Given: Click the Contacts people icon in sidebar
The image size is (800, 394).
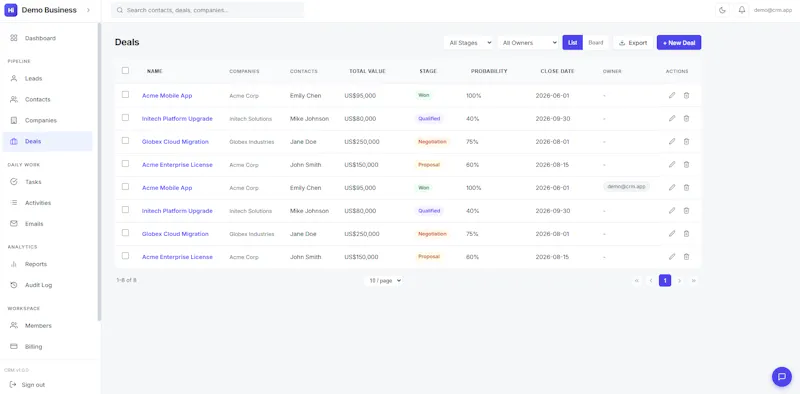Looking at the screenshot, I should coord(14,100).
